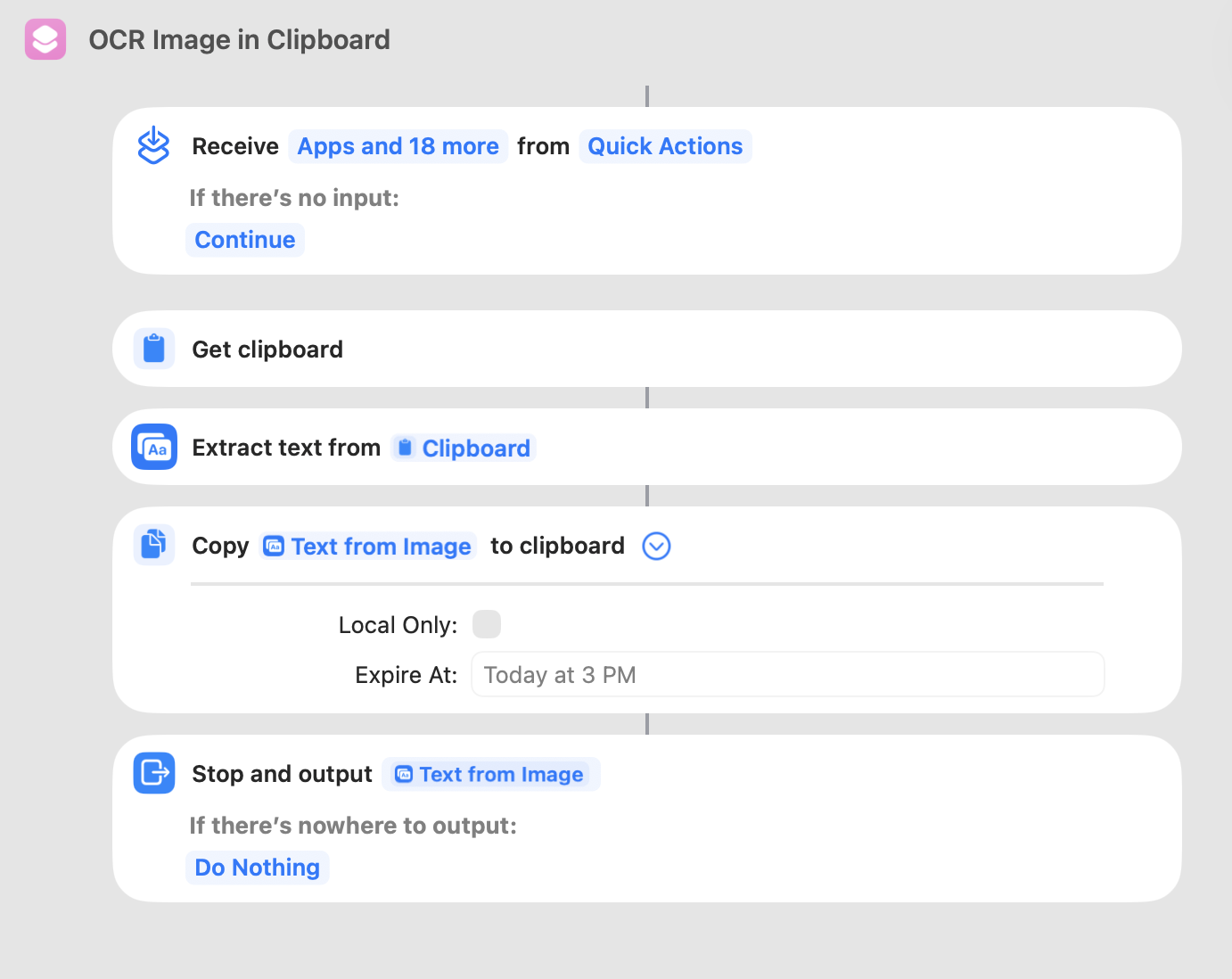1232x979 pixels.
Task: Click the Clipboard variable token
Action: pos(464,448)
